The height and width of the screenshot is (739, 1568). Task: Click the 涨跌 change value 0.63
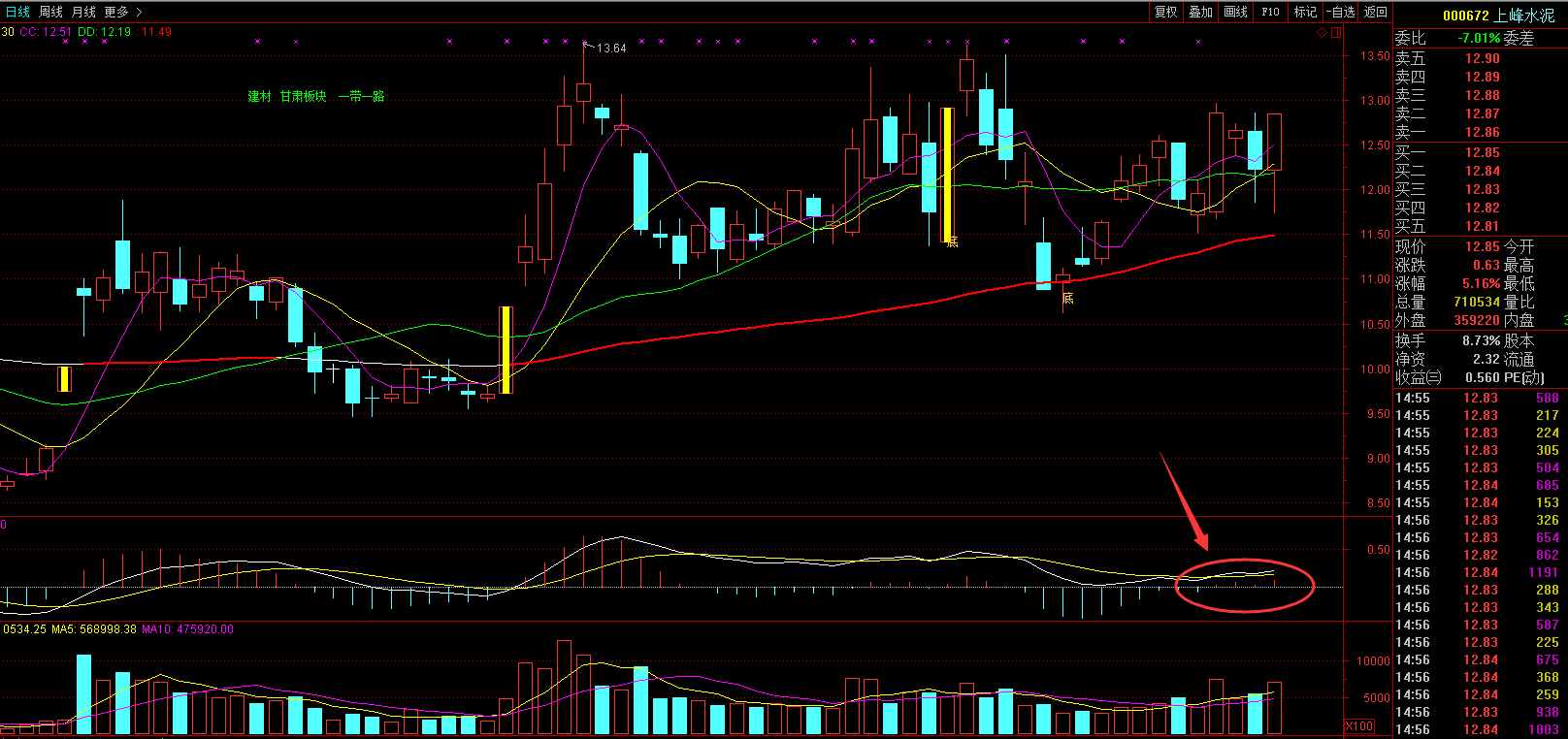(x=1486, y=265)
